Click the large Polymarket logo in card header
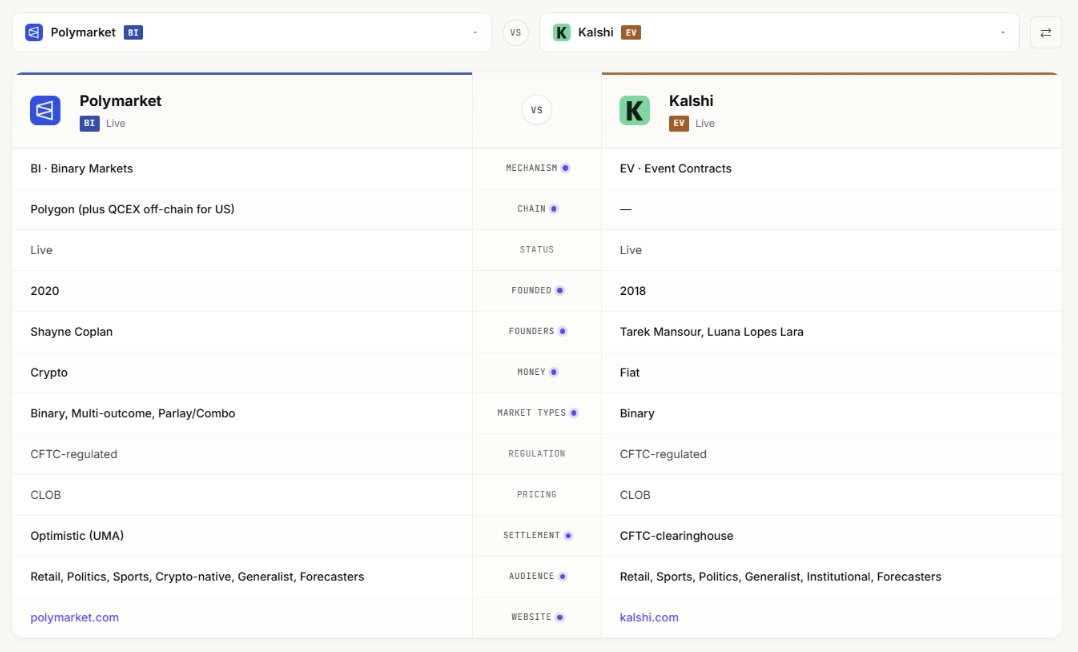This screenshot has width=1078, height=652. [x=45, y=110]
